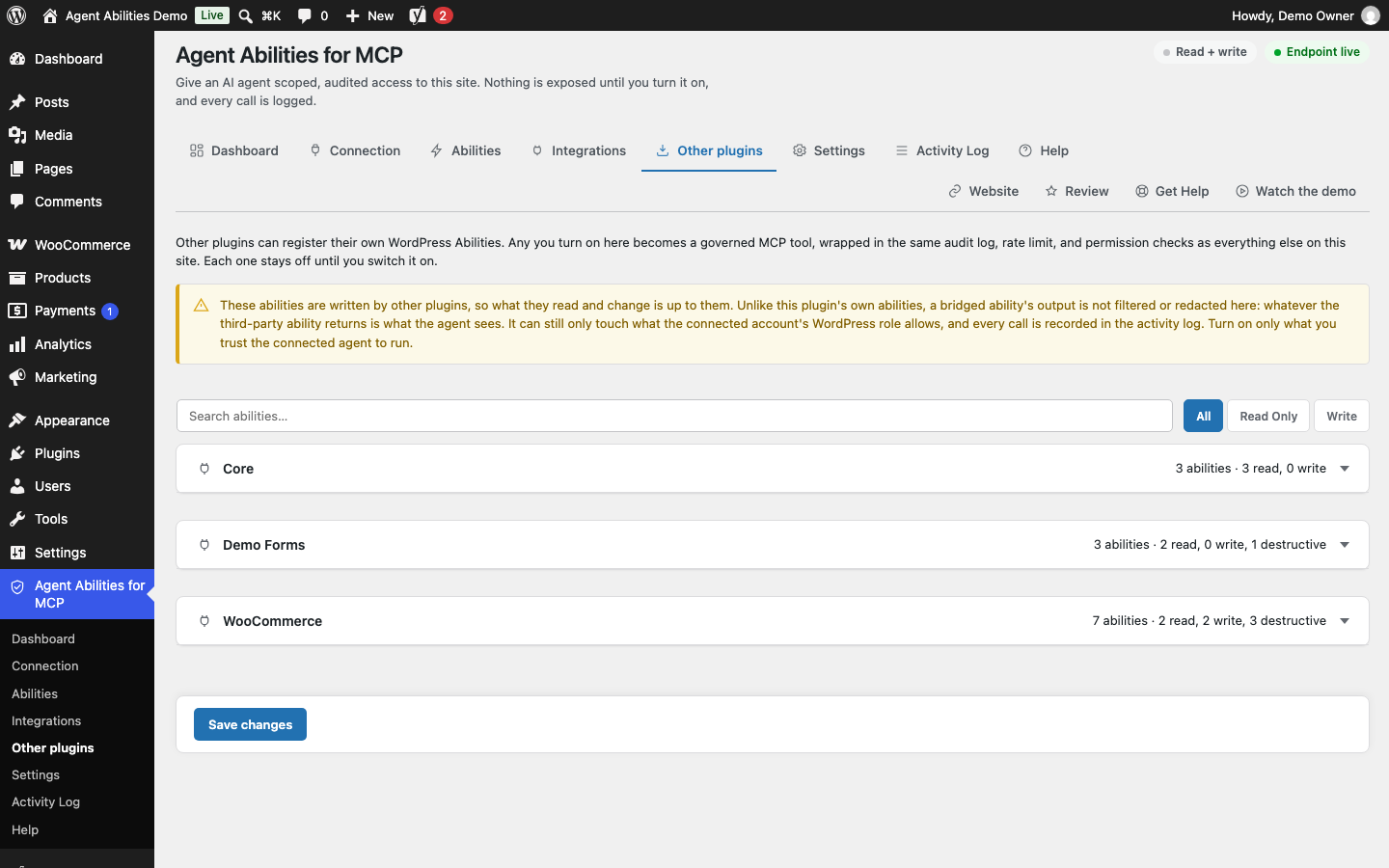This screenshot has height=868, width=1389.
Task: Click the Tools wrench icon
Action: point(17,519)
